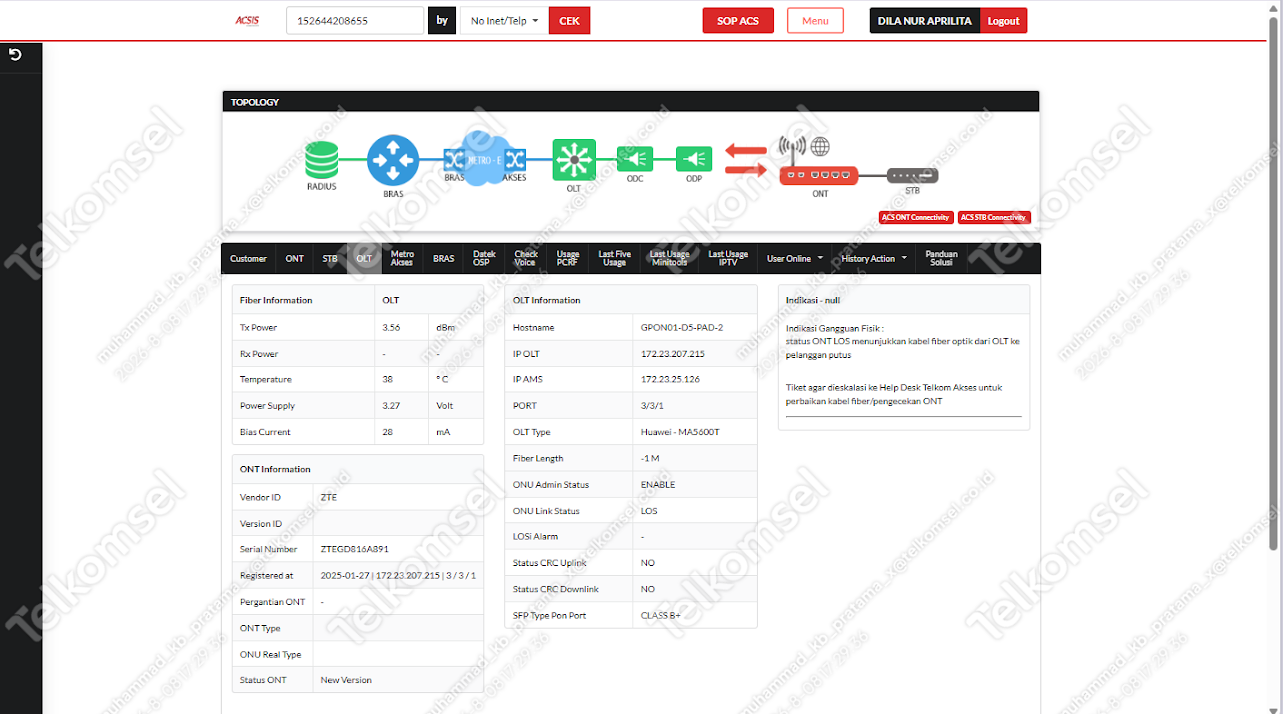Select Fiber Length value -1 M
The height and width of the screenshot is (714, 1283).
tap(650, 458)
